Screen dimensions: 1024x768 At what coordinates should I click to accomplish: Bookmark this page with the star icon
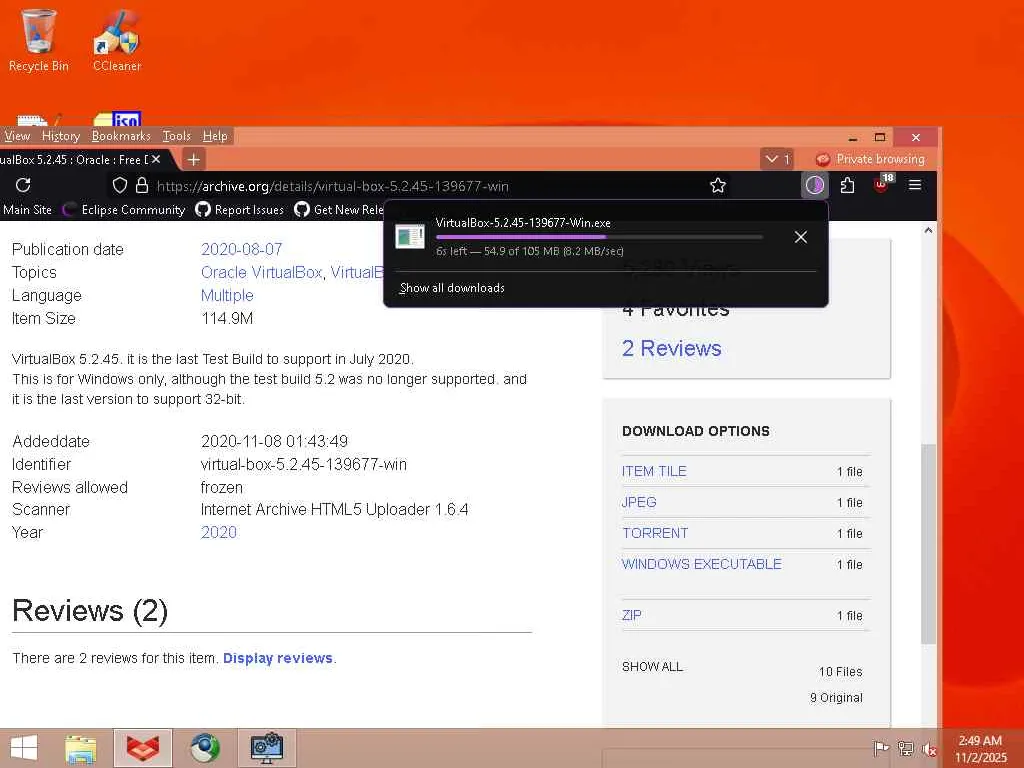click(x=718, y=185)
